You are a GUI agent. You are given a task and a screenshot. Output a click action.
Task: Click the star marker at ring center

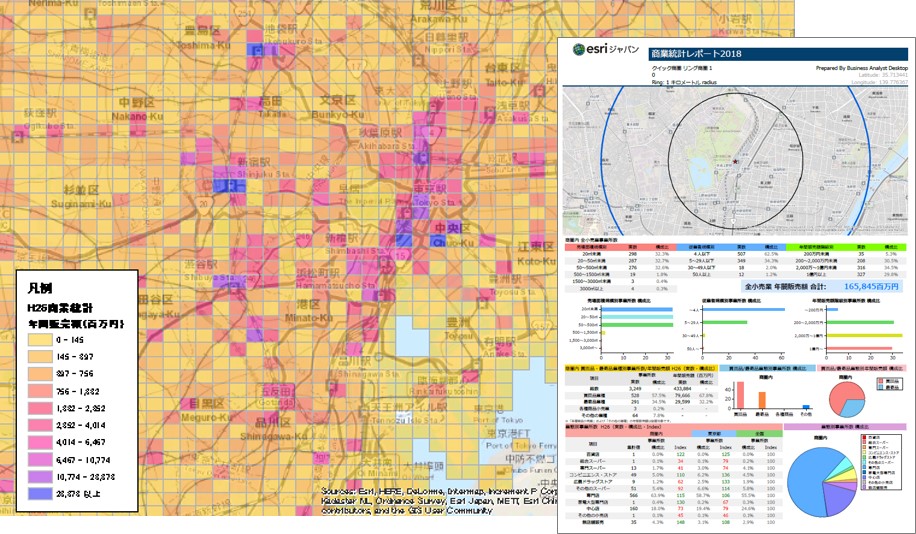click(x=735, y=161)
